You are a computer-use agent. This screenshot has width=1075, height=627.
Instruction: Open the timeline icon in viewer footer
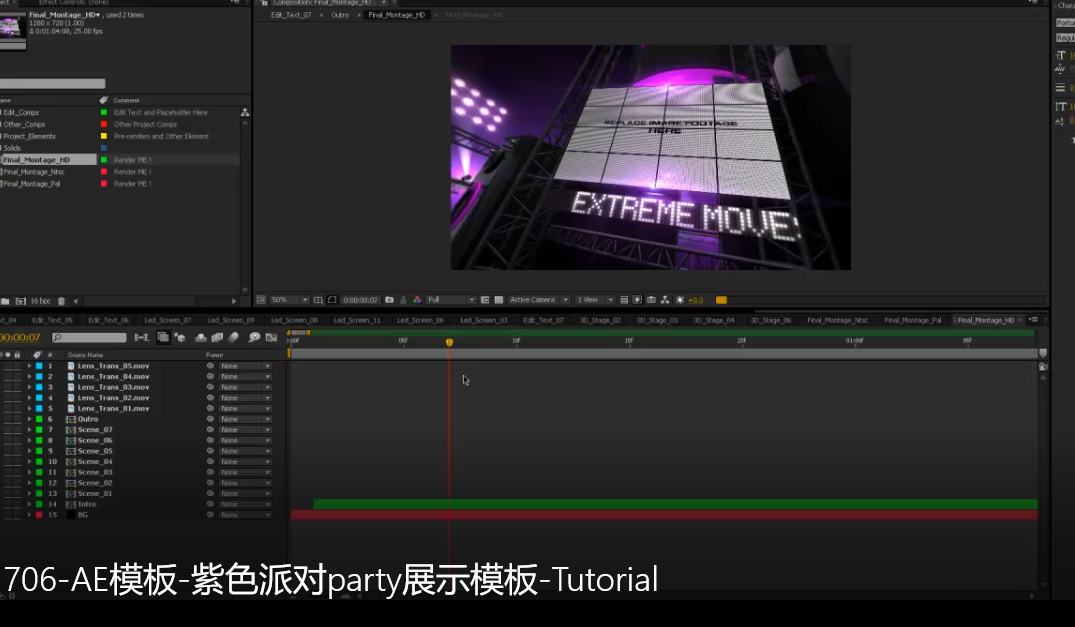(x=651, y=300)
